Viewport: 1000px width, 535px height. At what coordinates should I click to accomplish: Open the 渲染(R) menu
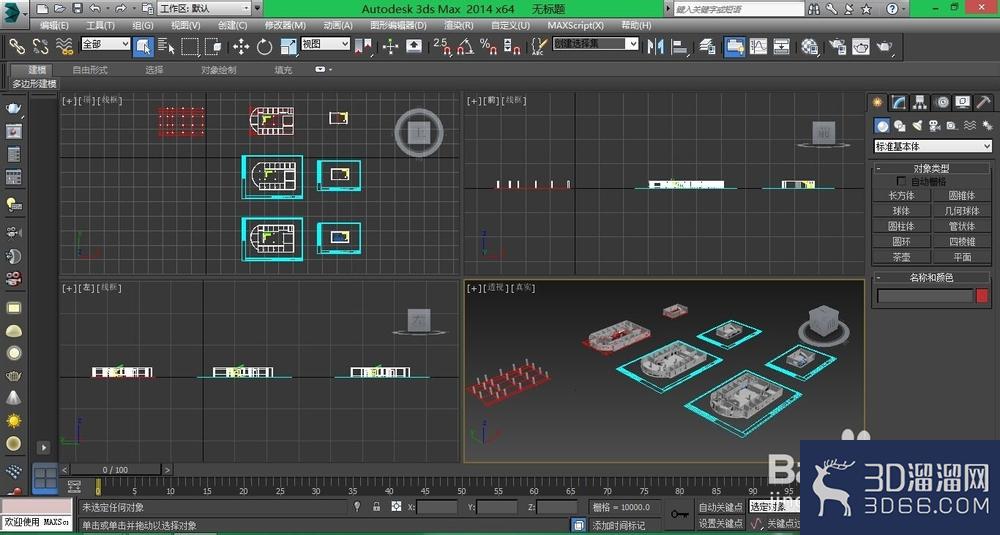459,25
